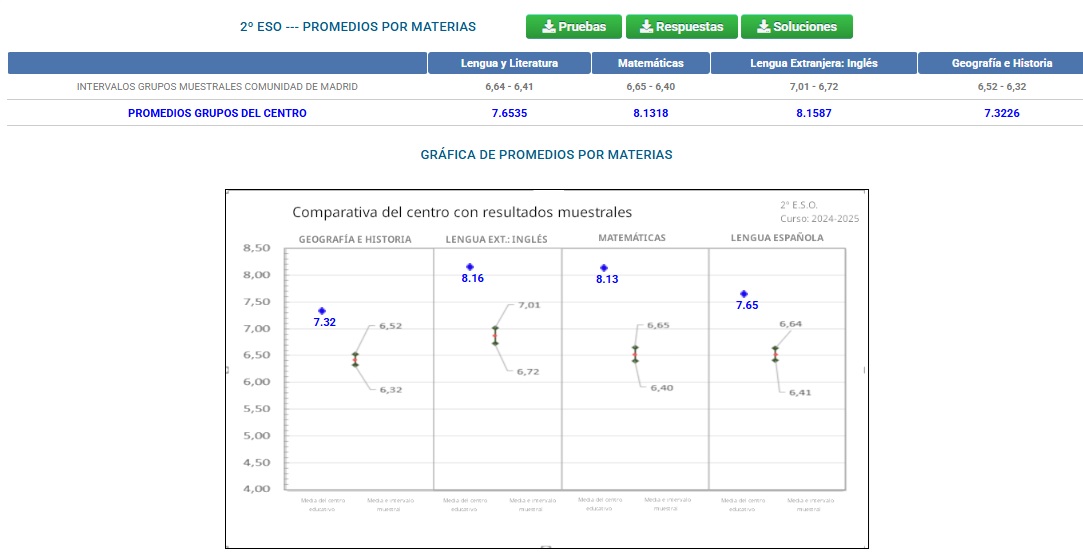The height and width of the screenshot is (552, 1083).
Task: Click the download icon on the Pruebas button
Action: point(548,27)
